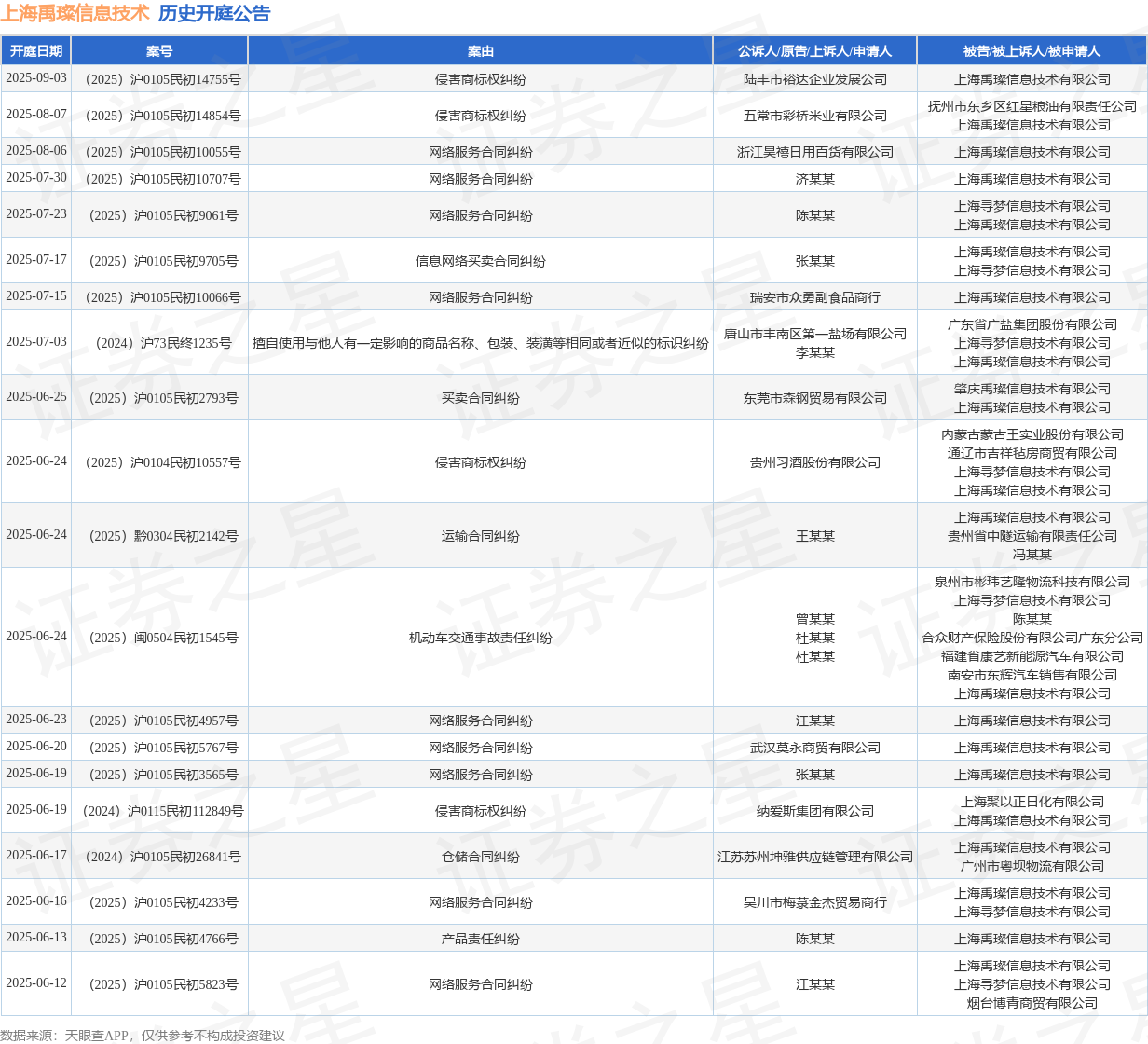1148x1044 pixels.
Task: Click case number (2024)沪0115民初112849号
Action: 159,811
